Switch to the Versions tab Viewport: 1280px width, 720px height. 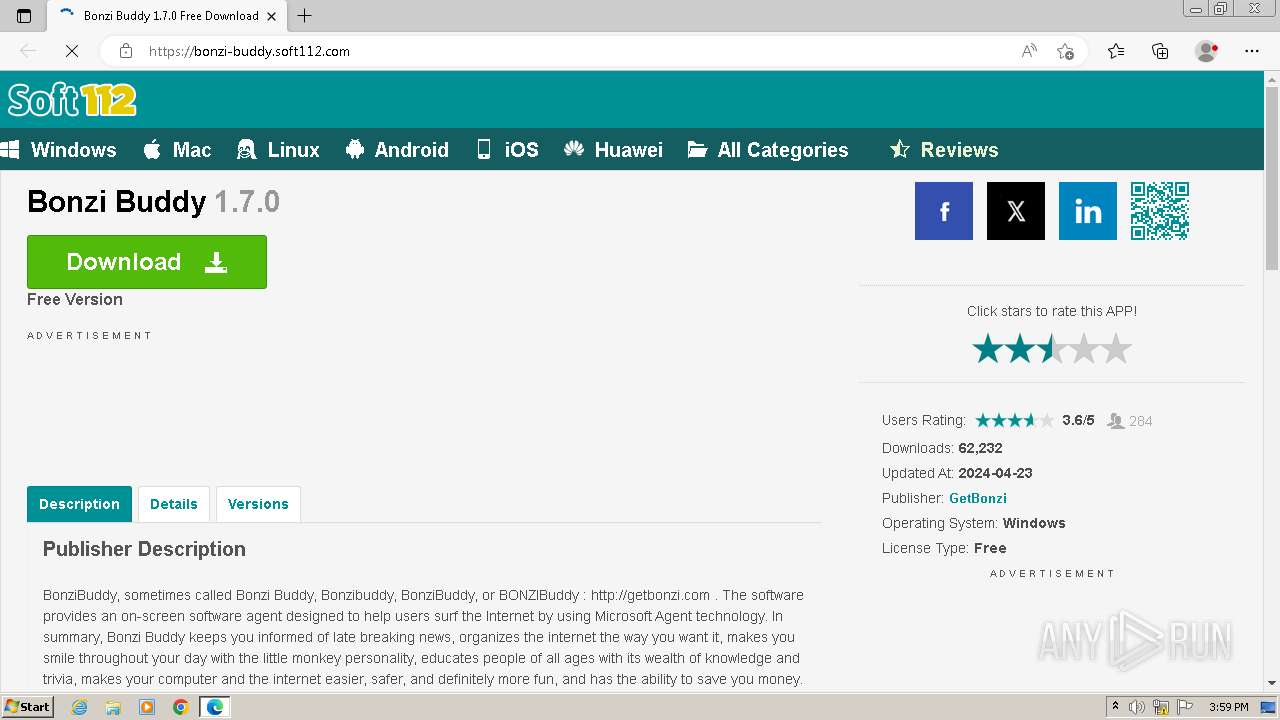258,504
